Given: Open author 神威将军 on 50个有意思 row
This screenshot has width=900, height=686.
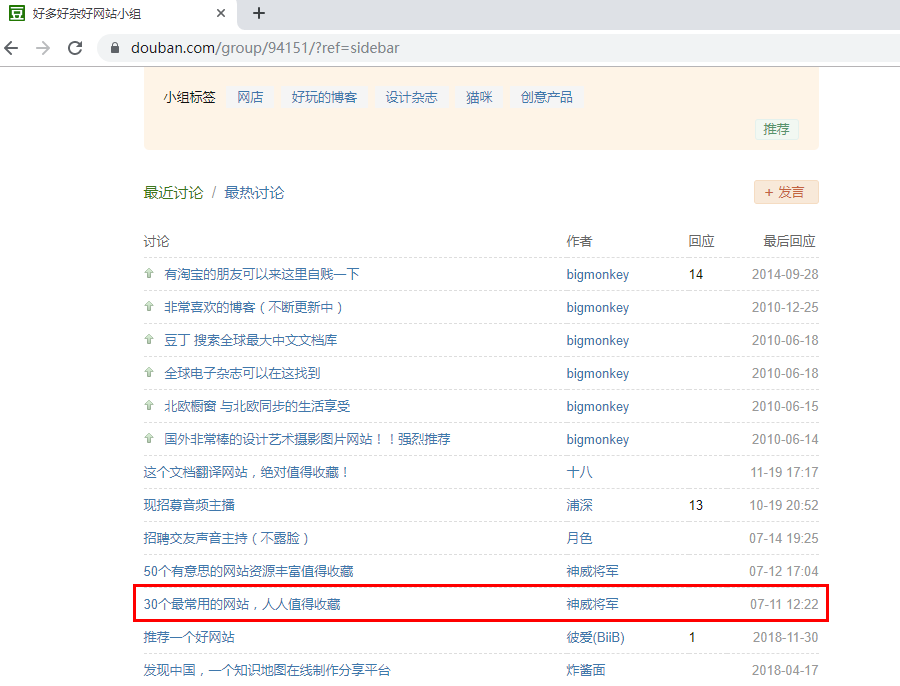Looking at the screenshot, I should (592, 572).
